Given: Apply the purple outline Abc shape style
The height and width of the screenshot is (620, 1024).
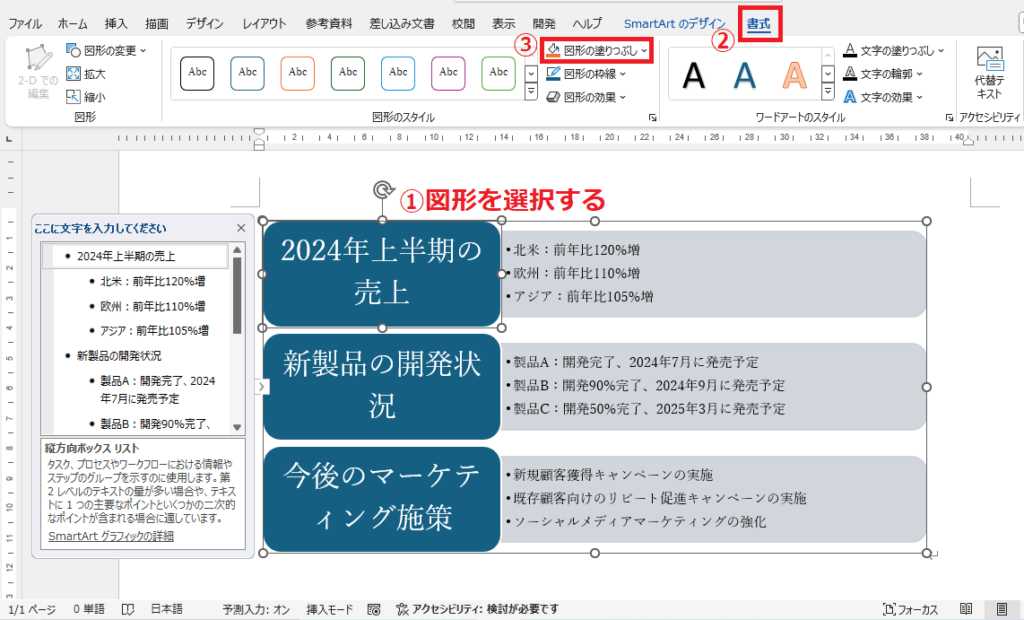Looking at the screenshot, I should (x=449, y=73).
